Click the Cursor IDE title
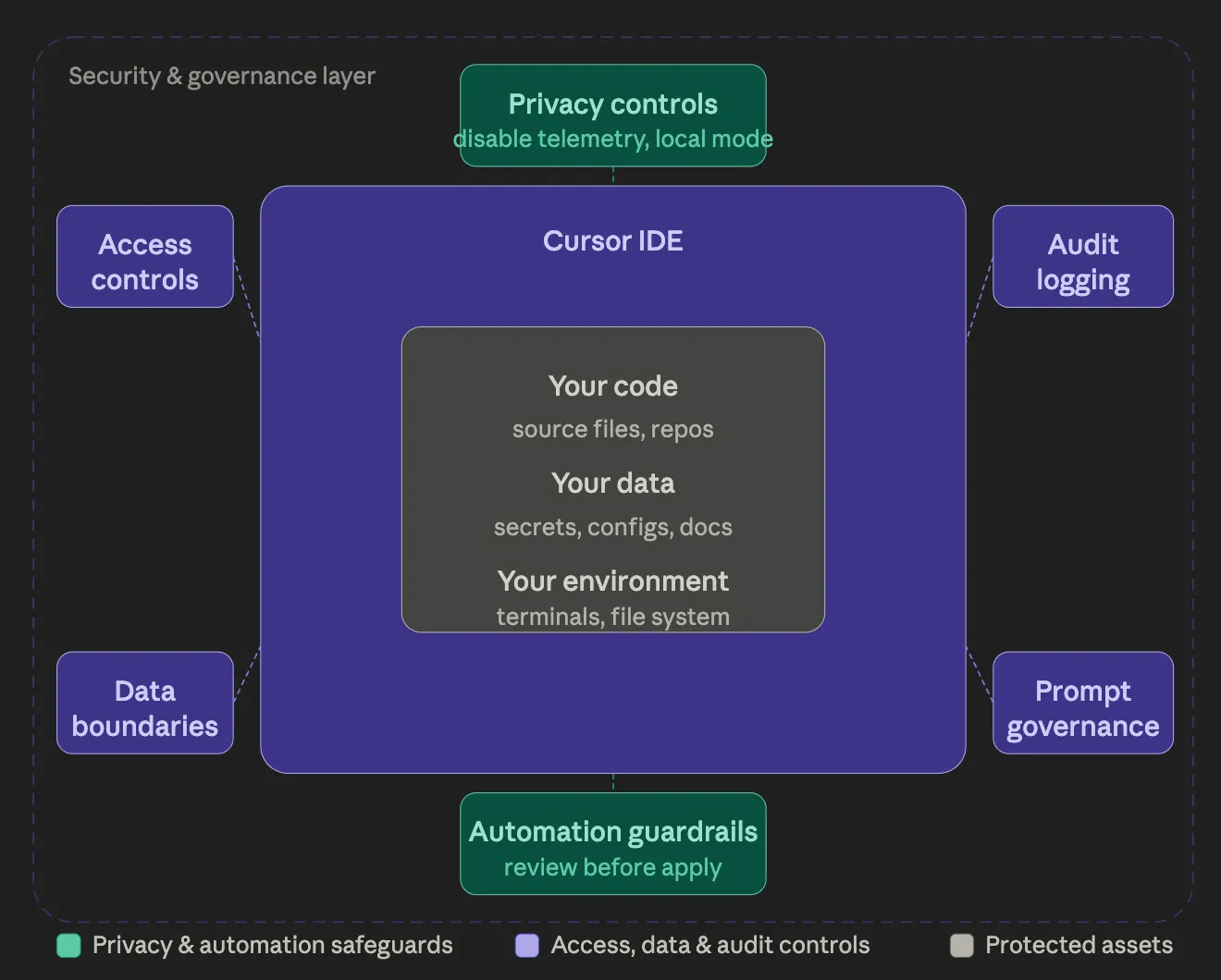This screenshot has height=980, width=1221. pos(613,241)
